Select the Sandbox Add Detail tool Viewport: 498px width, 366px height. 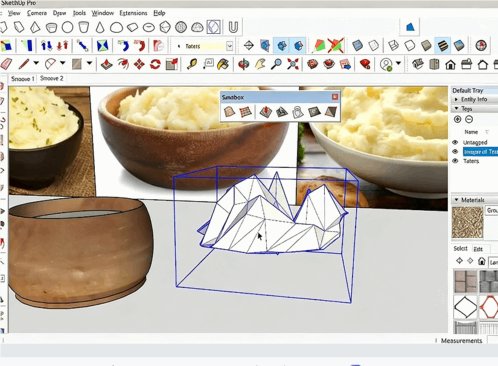[x=314, y=112]
